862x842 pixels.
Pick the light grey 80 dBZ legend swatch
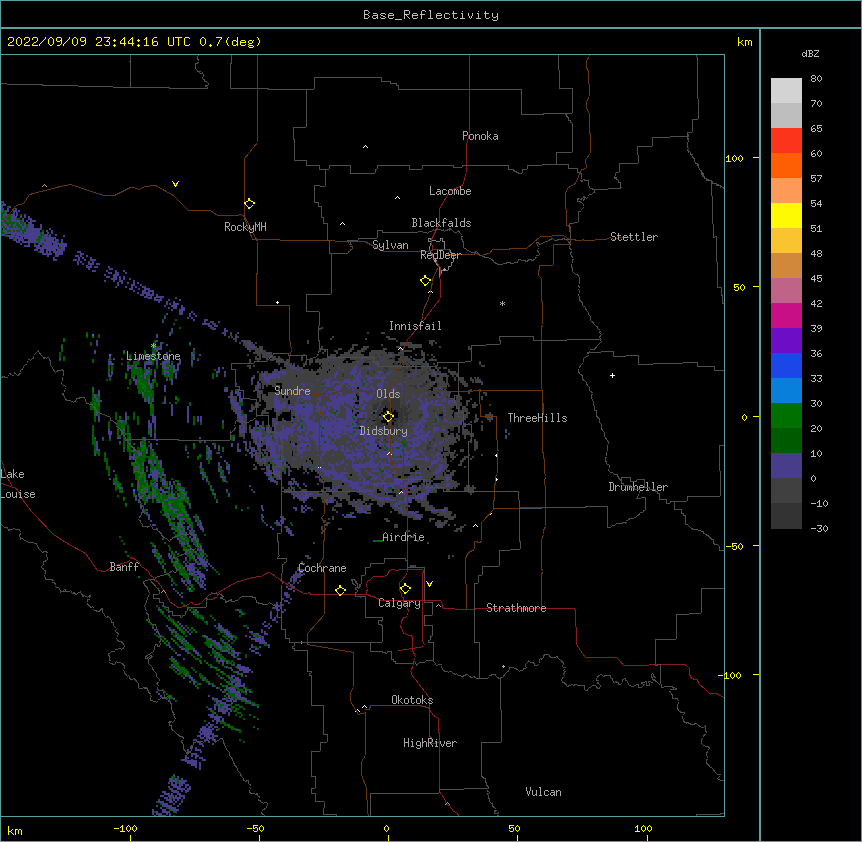pos(786,91)
